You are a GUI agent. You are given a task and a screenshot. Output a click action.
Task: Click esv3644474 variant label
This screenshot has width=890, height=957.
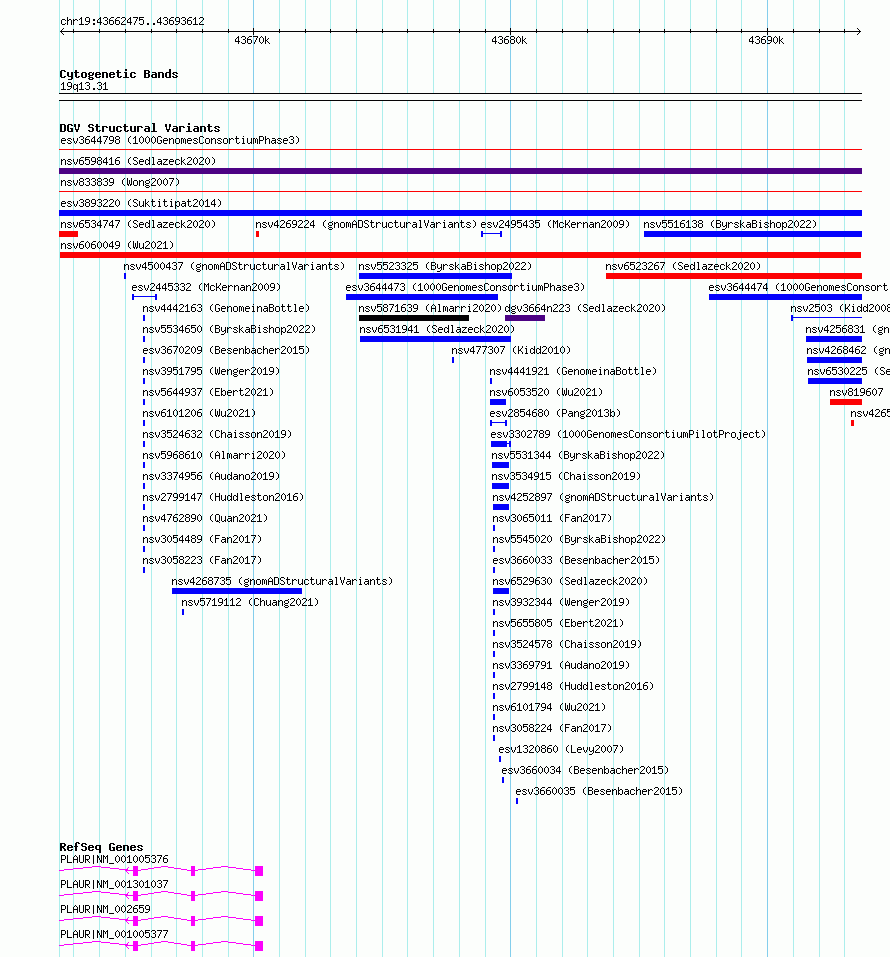pos(798,287)
